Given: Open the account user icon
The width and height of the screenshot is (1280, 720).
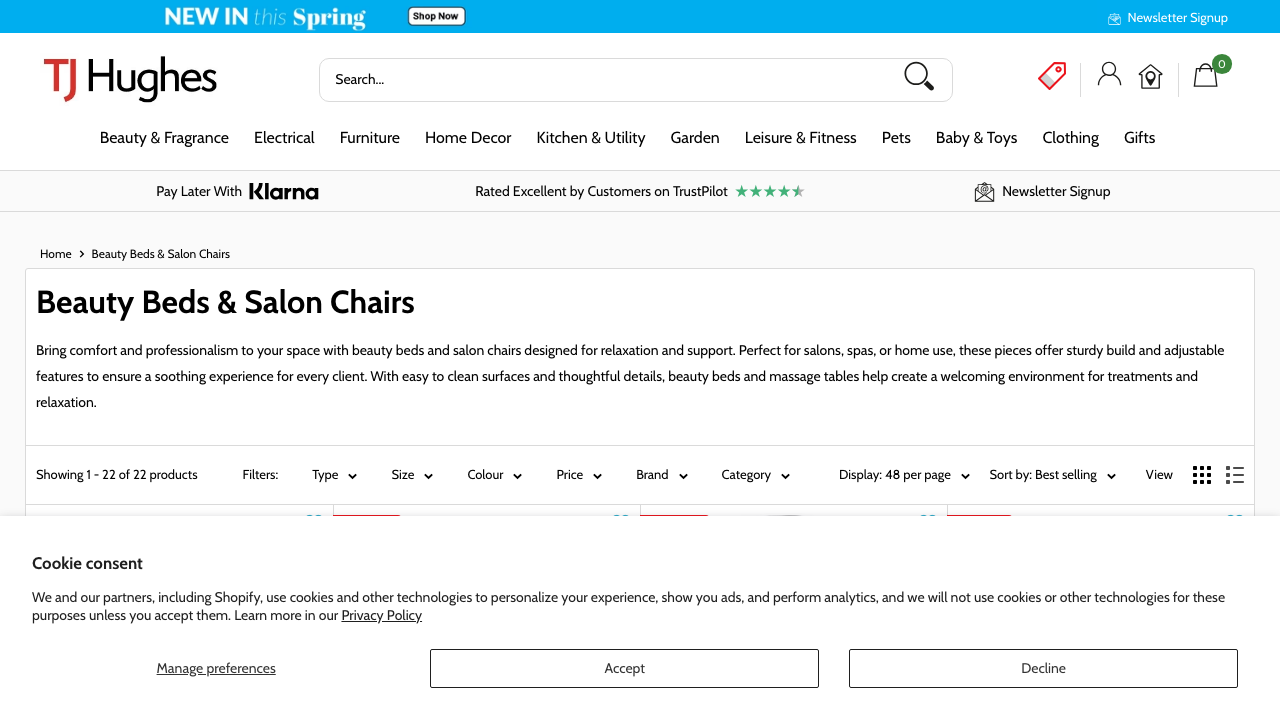Looking at the screenshot, I should (1109, 74).
